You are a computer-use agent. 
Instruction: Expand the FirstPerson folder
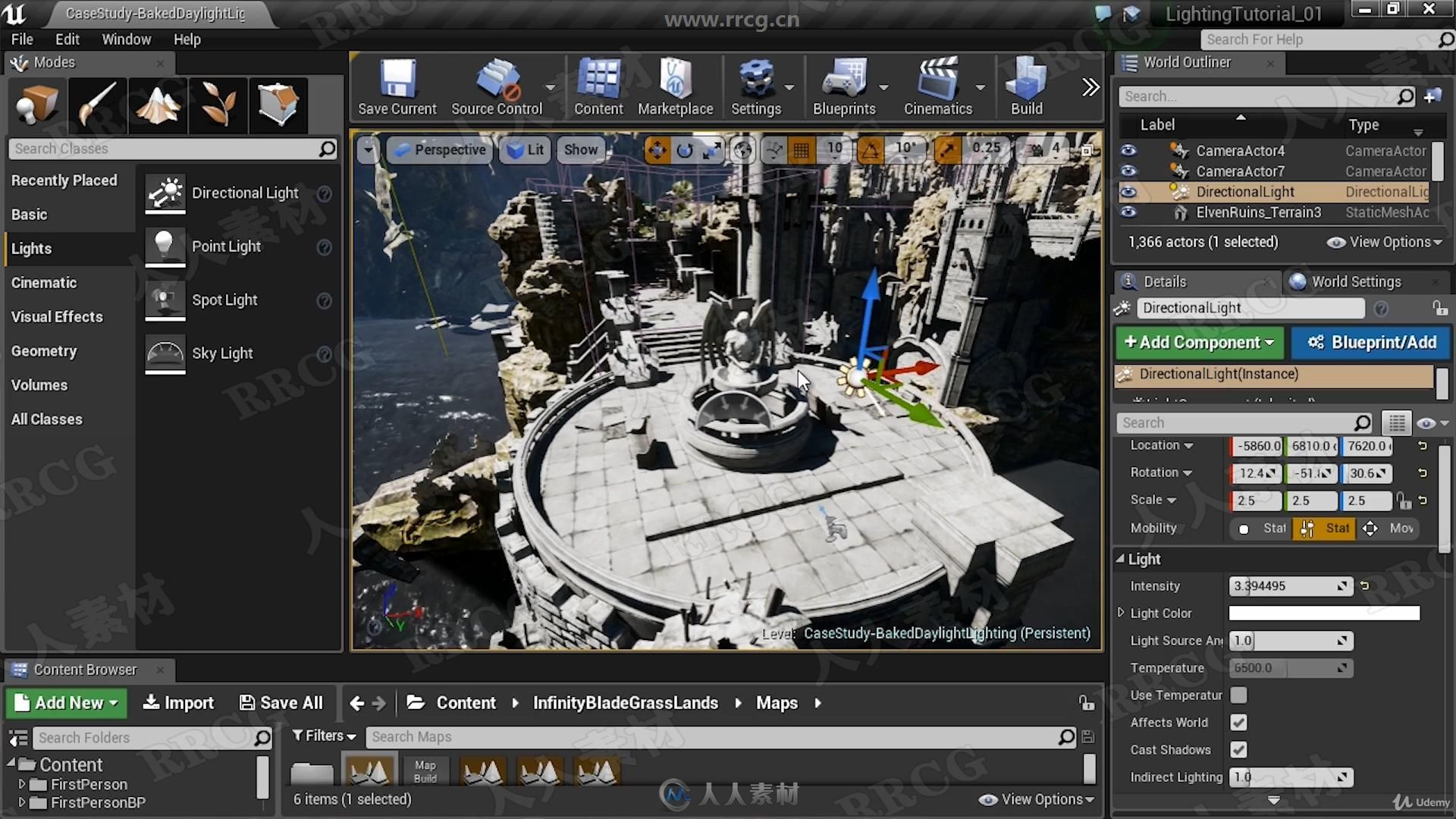(x=22, y=784)
